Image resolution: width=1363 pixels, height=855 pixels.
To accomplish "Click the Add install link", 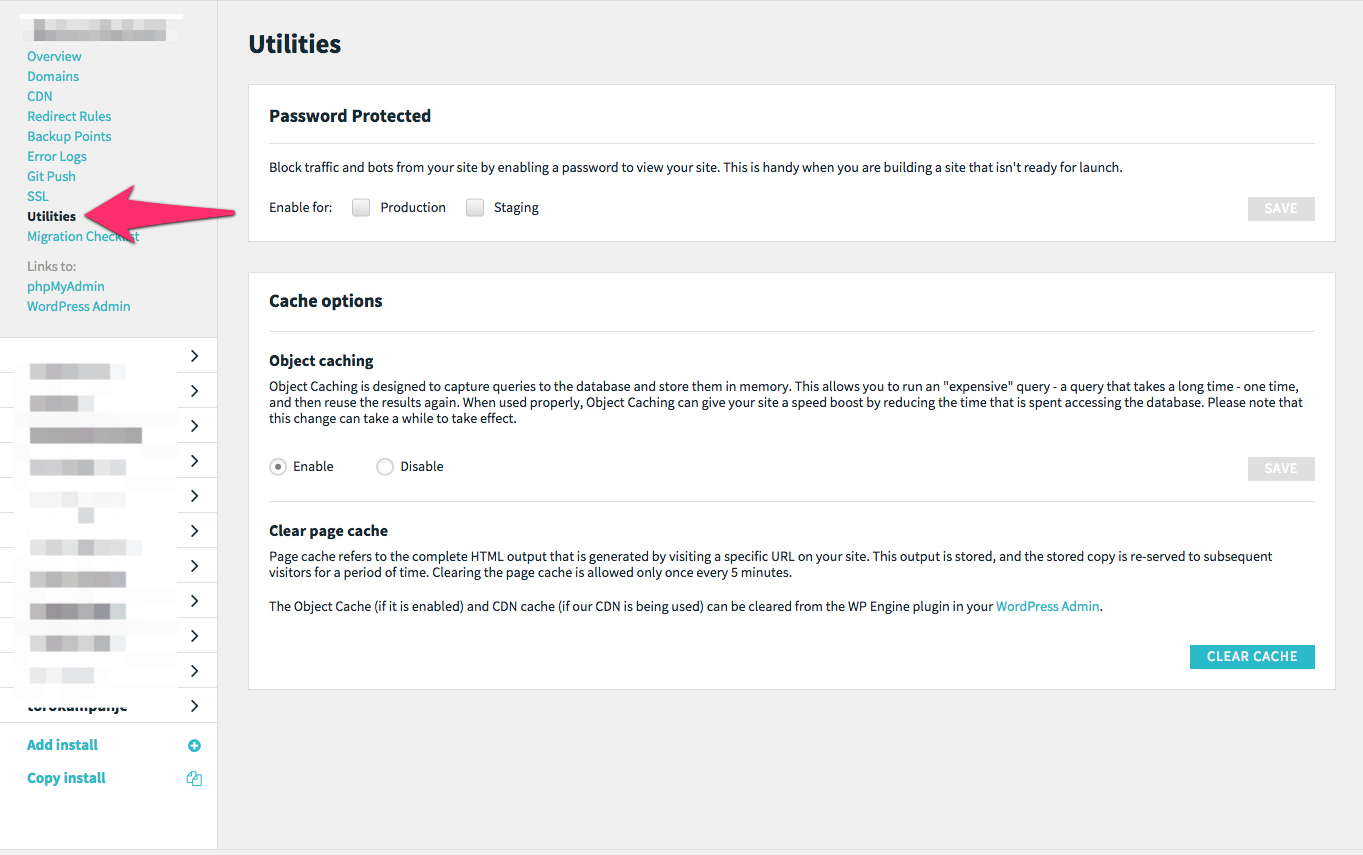I will (x=62, y=745).
